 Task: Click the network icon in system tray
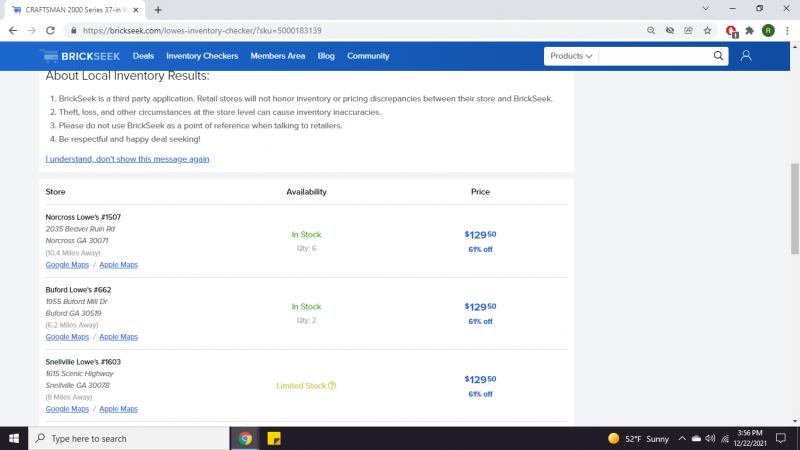tap(725, 438)
